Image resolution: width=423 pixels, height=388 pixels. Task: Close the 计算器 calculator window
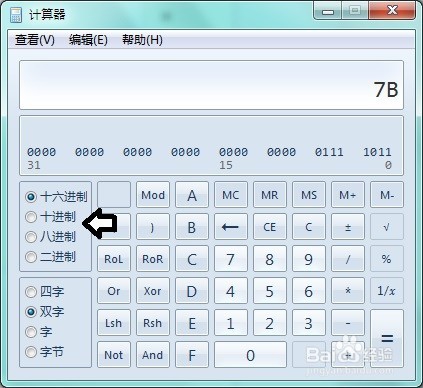(392, 12)
